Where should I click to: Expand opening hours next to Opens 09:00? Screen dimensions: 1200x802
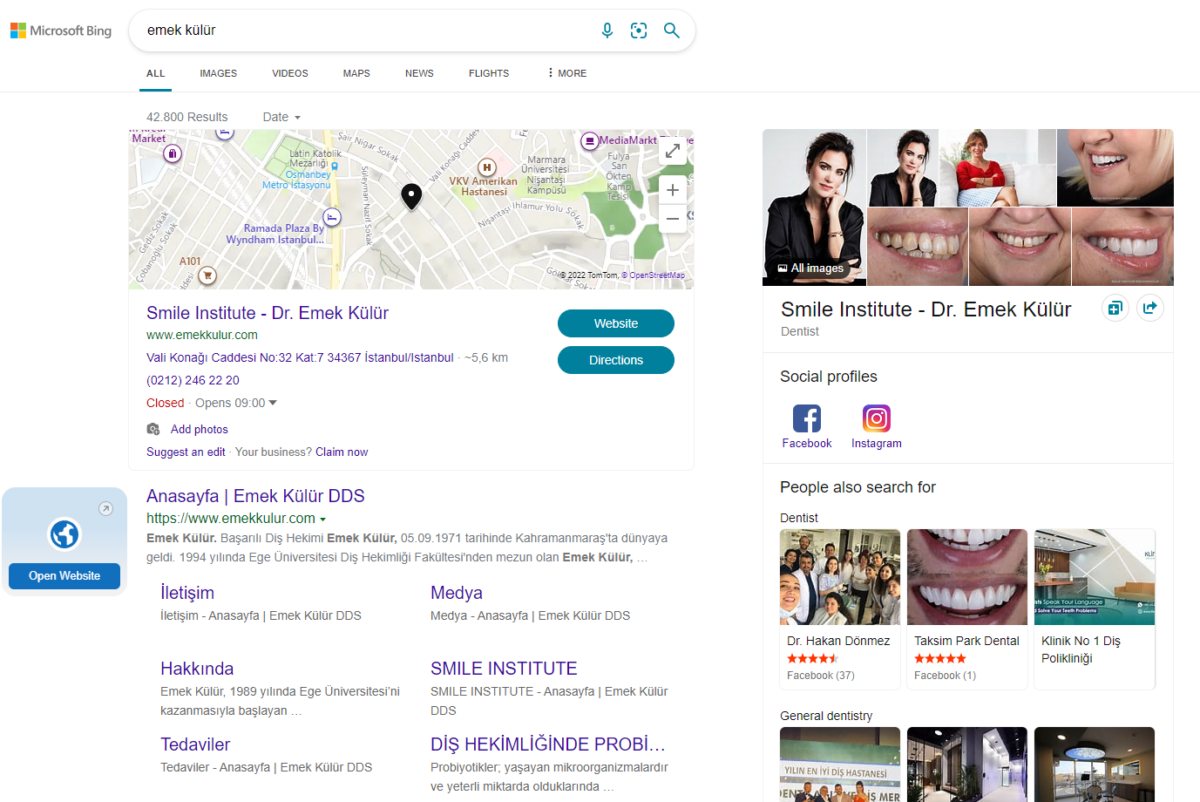pos(273,403)
